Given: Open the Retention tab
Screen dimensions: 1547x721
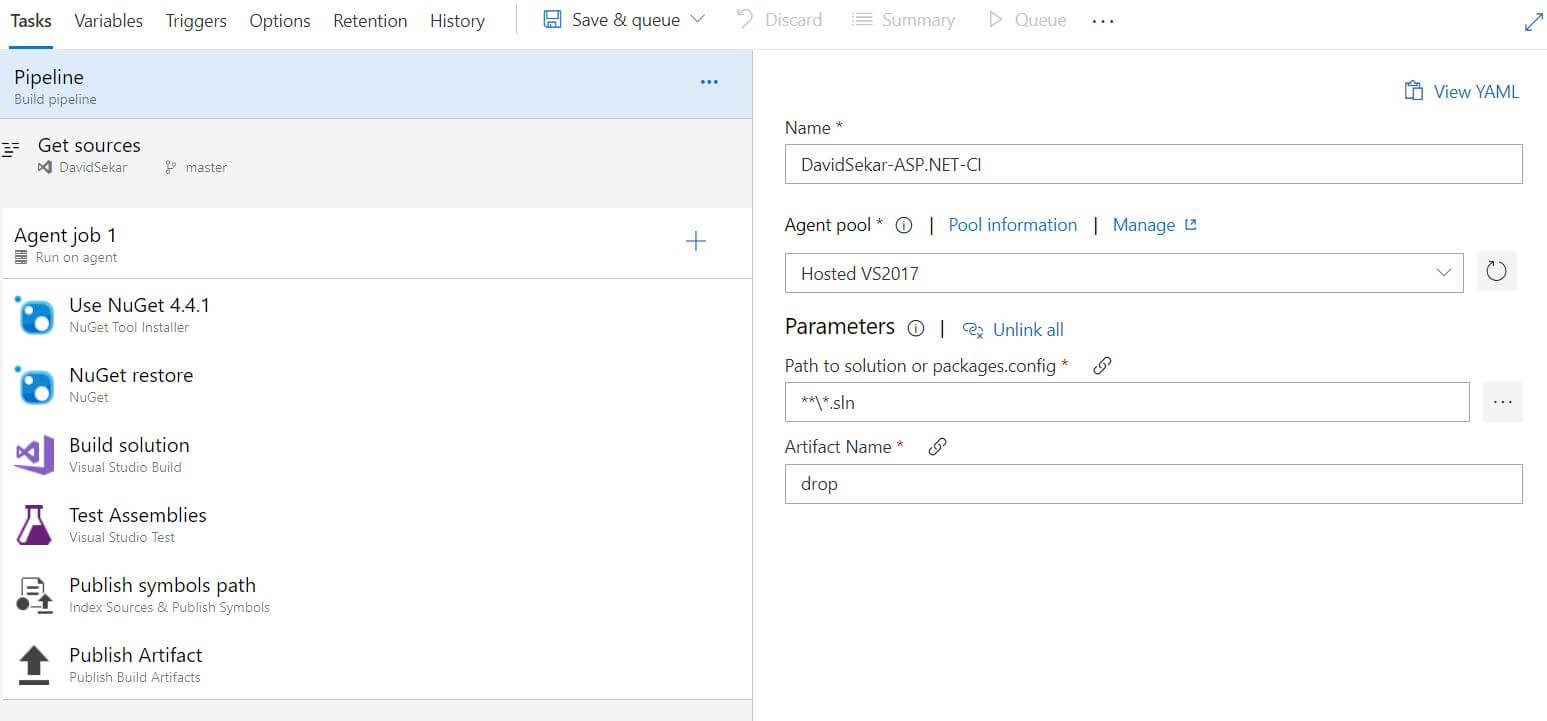Looking at the screenshot, I should [370, 20].
